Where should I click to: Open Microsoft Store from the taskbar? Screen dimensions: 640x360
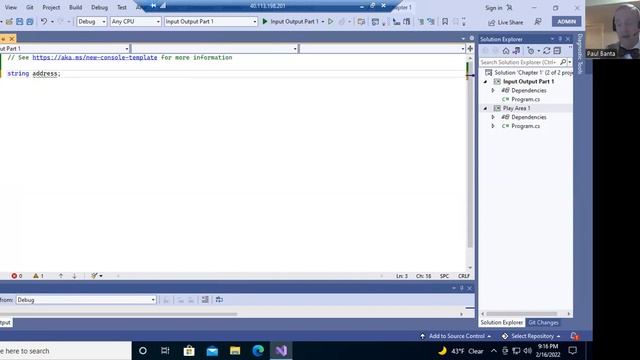(x=189, y=351)
